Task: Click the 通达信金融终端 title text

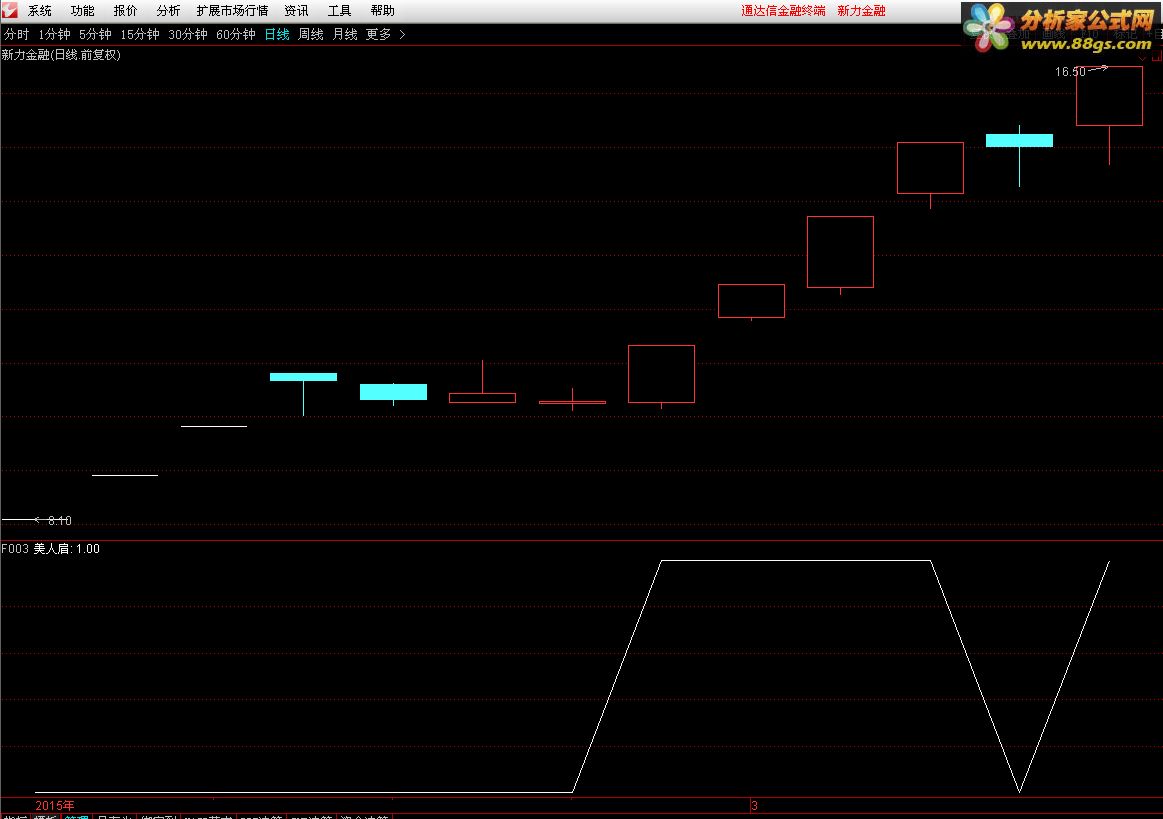Action: click(783, 10)
